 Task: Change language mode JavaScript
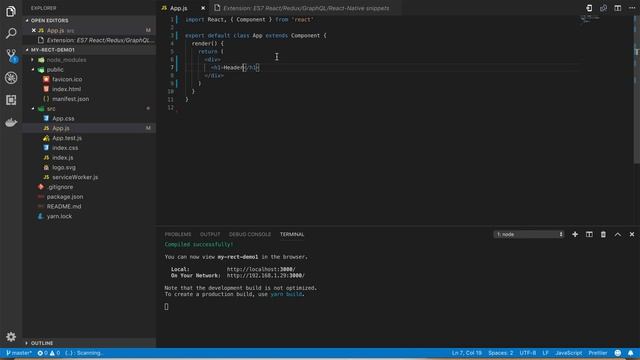click(x=569, y=353)
